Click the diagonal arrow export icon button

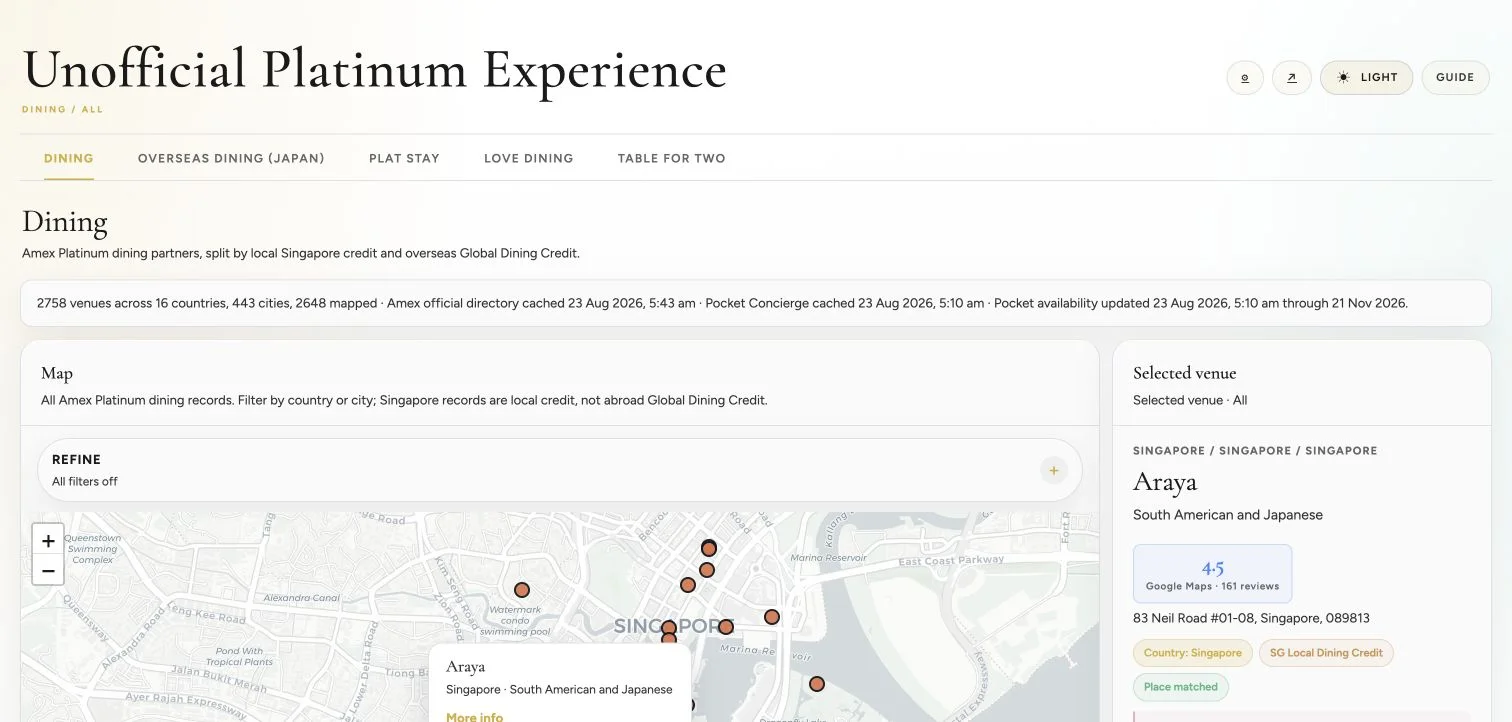point(1292,77)
